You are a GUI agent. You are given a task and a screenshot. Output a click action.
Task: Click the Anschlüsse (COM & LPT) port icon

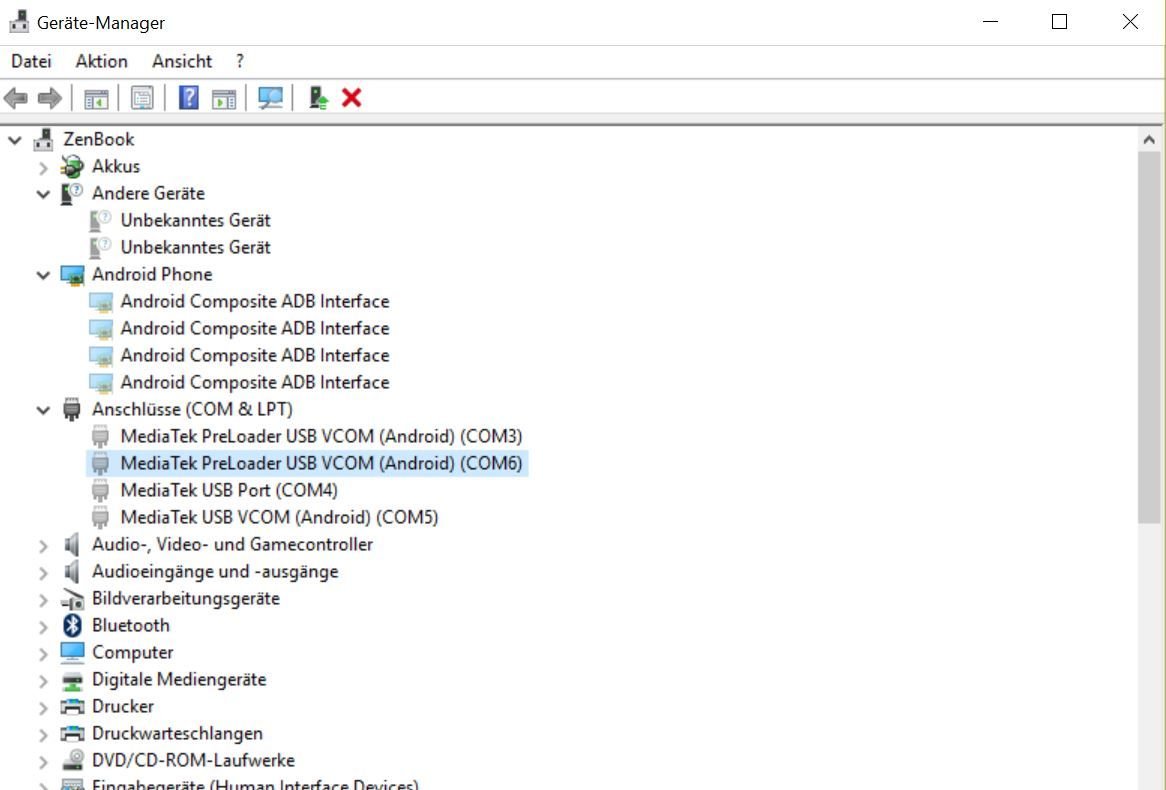point(72,409)
